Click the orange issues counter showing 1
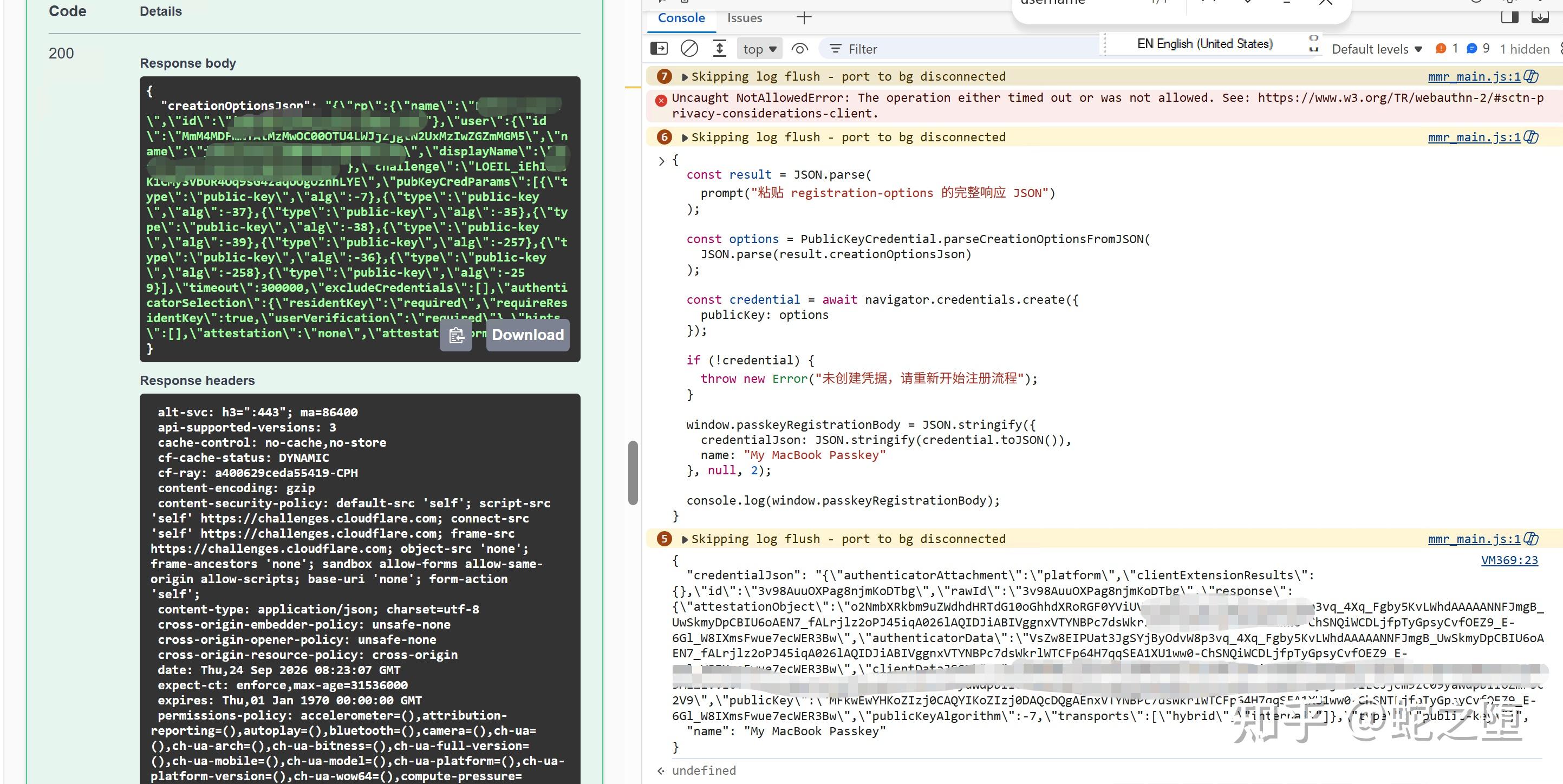 (x=1447, y=49)
